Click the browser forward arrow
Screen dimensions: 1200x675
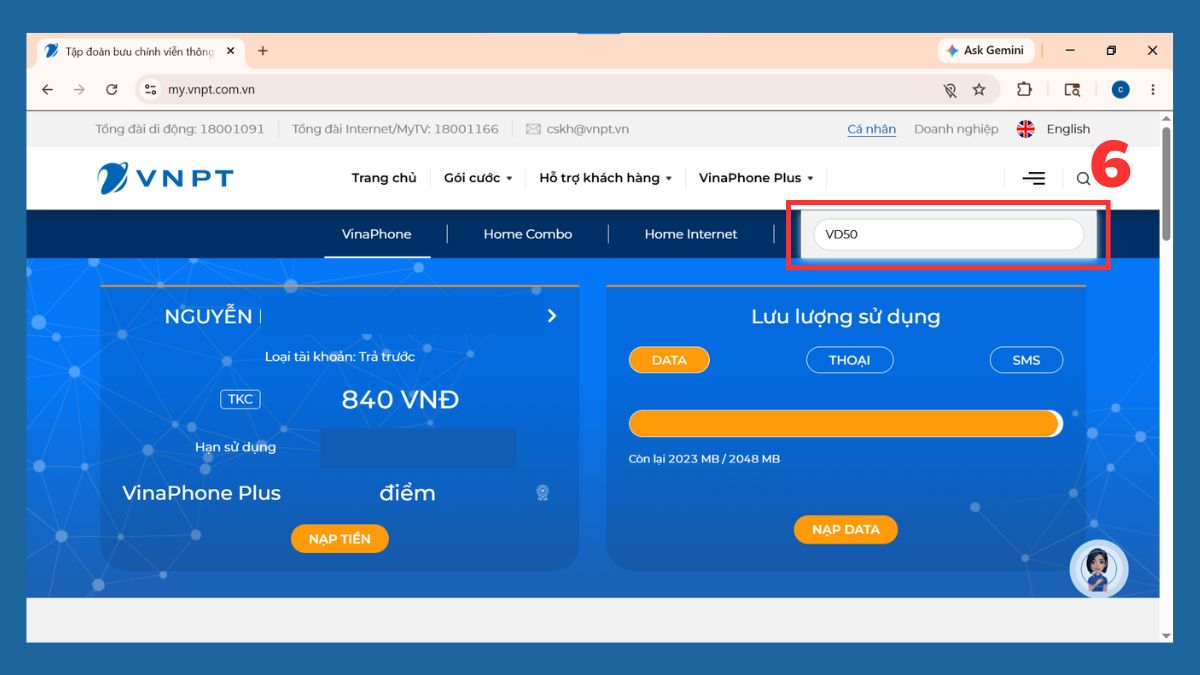click(x=79, y=89)
